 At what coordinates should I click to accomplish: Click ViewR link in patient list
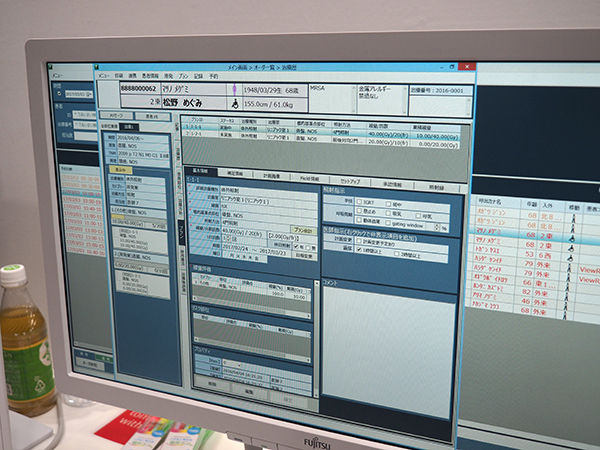point(589,267)
